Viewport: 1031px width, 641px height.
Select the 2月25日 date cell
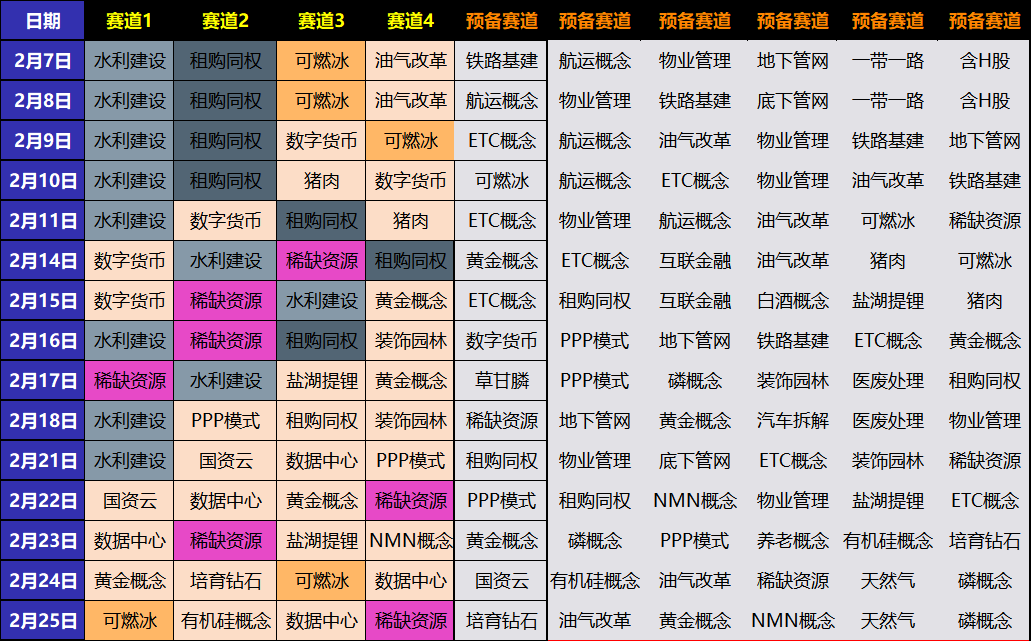click(43, 621)
